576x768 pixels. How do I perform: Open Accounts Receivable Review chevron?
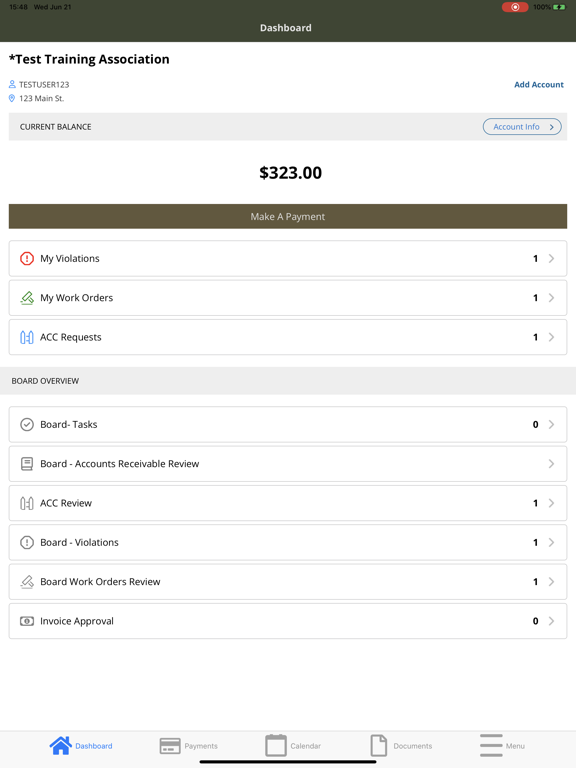click(x=552, y=464)
